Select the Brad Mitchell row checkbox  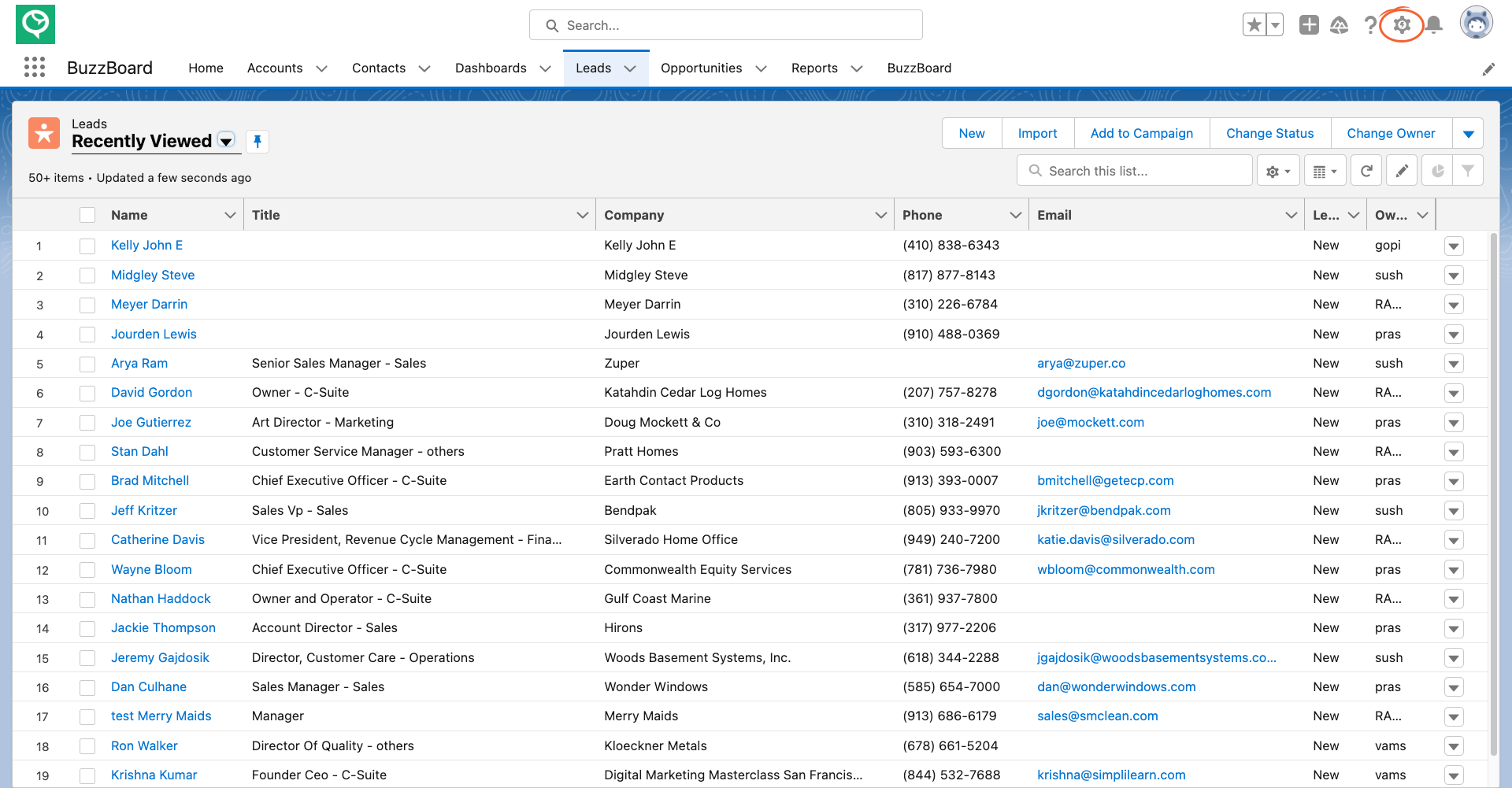coord(87,481)
